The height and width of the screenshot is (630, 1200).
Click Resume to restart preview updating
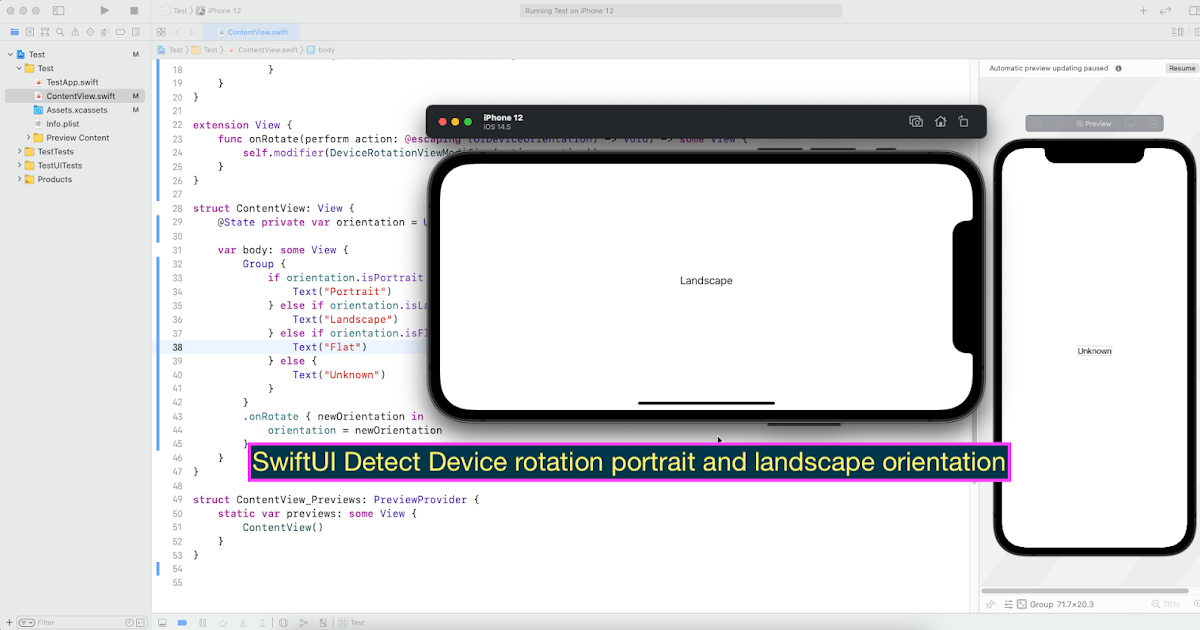1182,67
